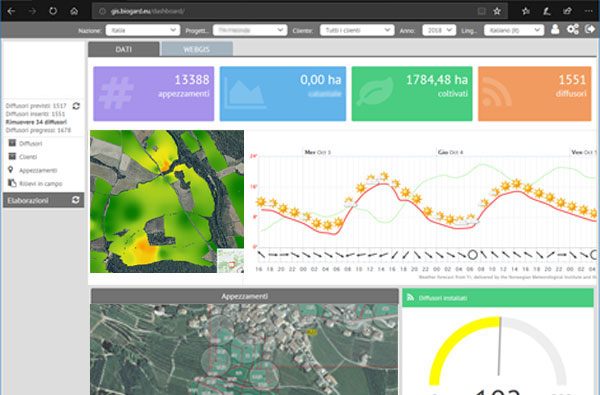
Task: Expand the Elaborazioni section header
Action: click(x=43, y=200)
